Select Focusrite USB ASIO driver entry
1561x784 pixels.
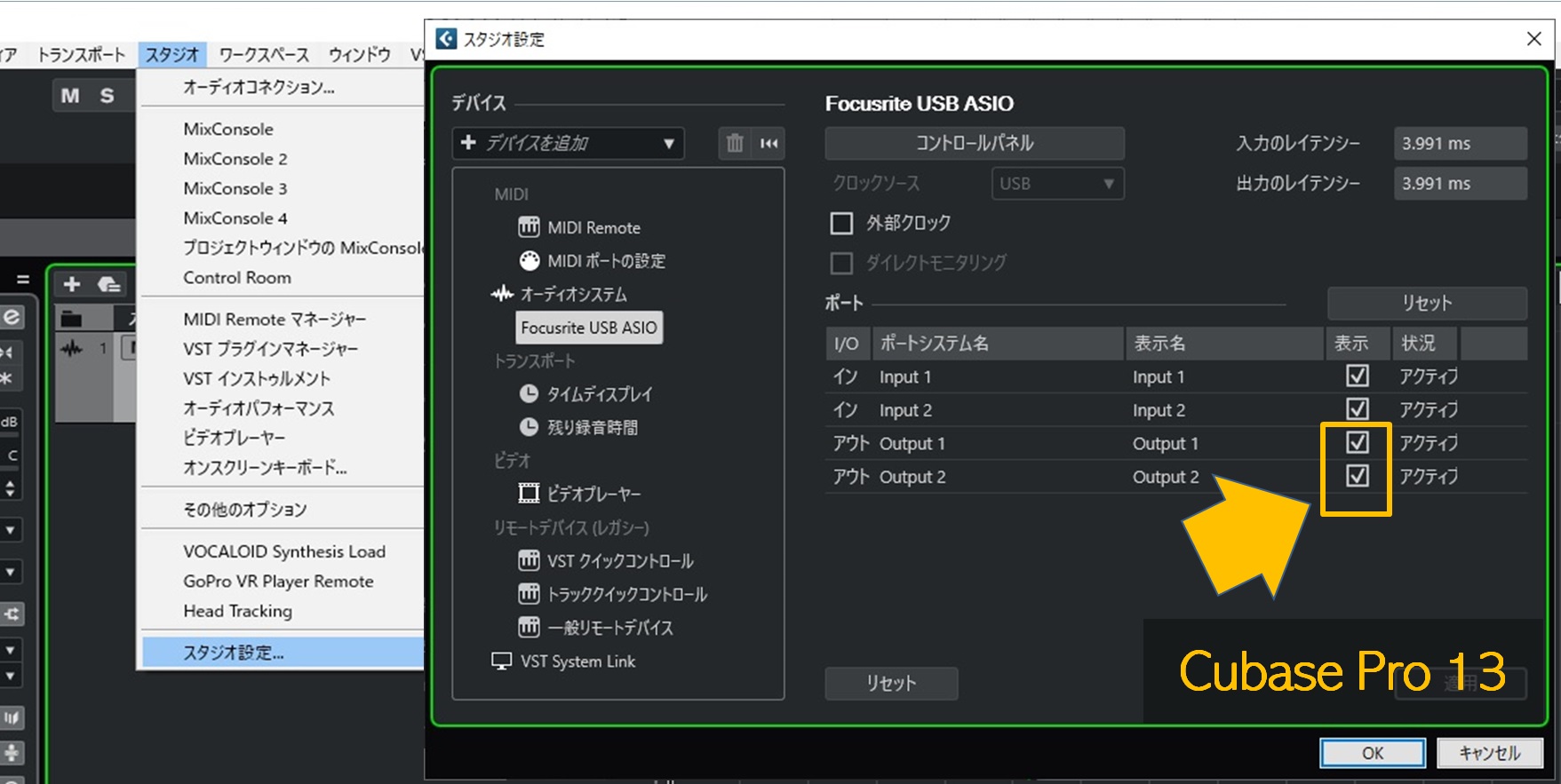pos(589,328)
